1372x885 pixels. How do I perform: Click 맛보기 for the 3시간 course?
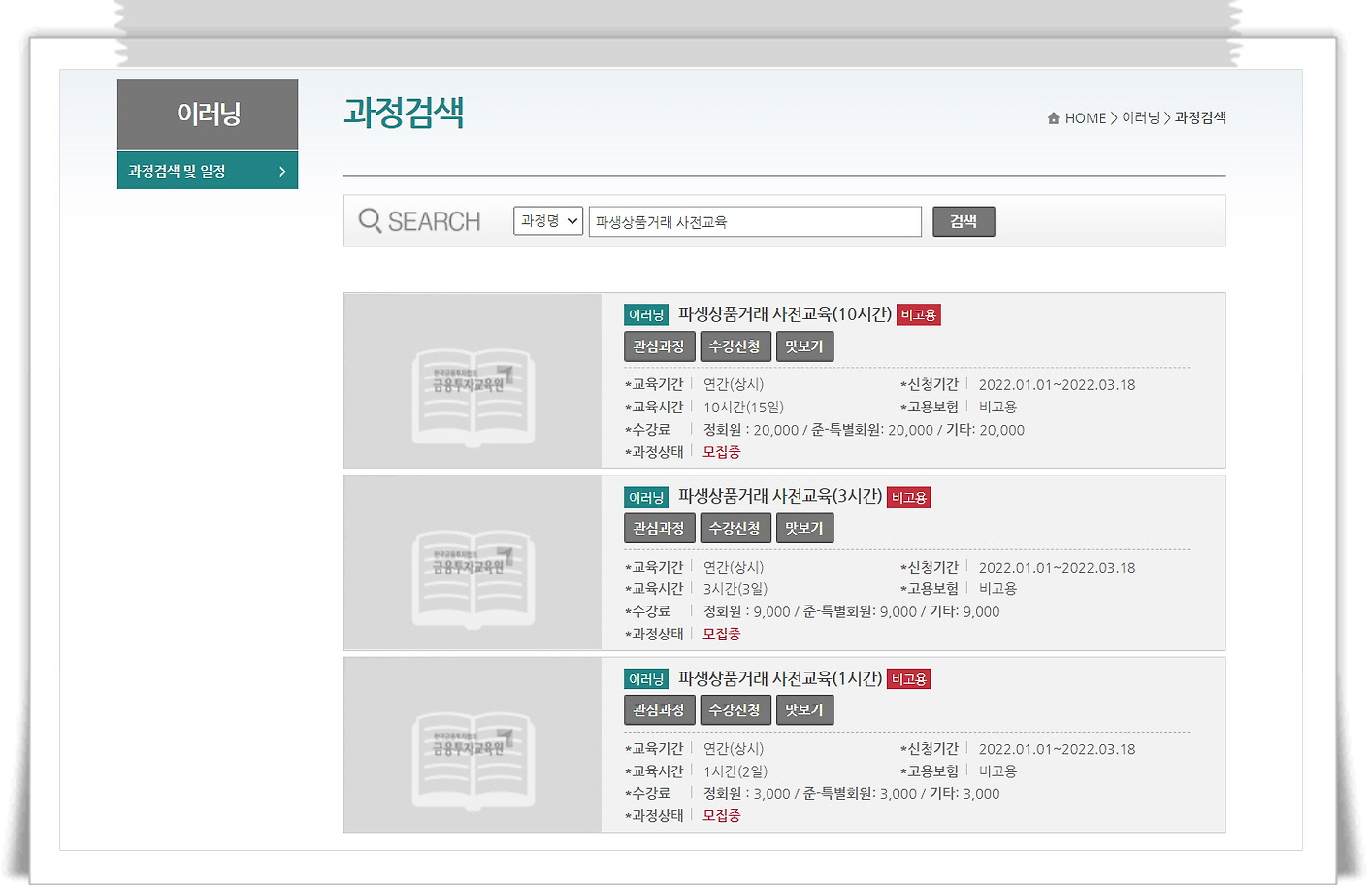pos(804,528)
